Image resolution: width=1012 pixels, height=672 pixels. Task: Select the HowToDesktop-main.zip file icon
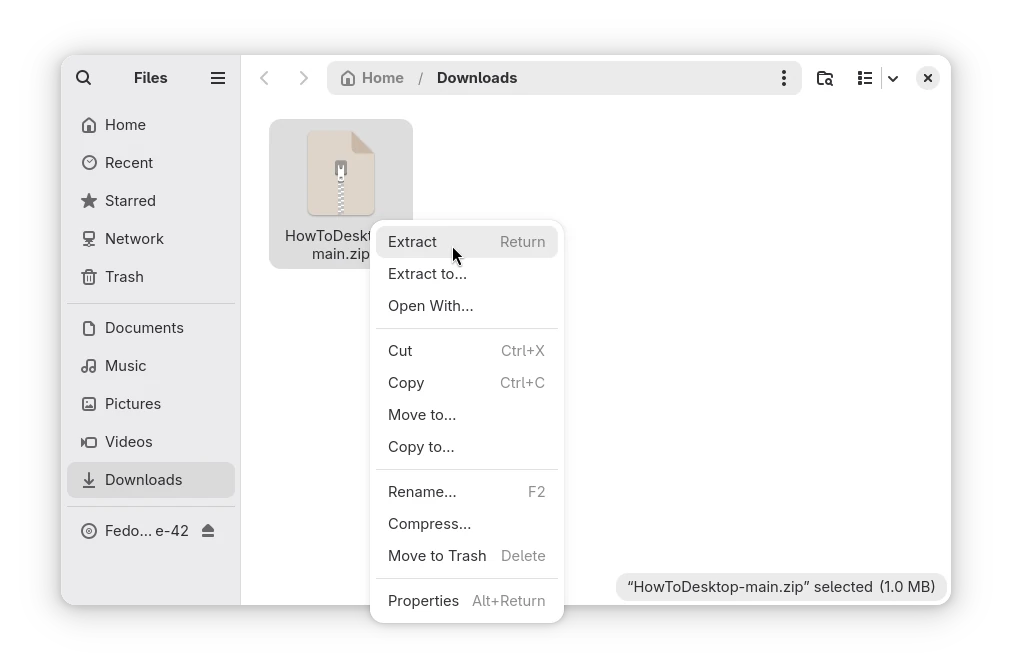(341, 173)
